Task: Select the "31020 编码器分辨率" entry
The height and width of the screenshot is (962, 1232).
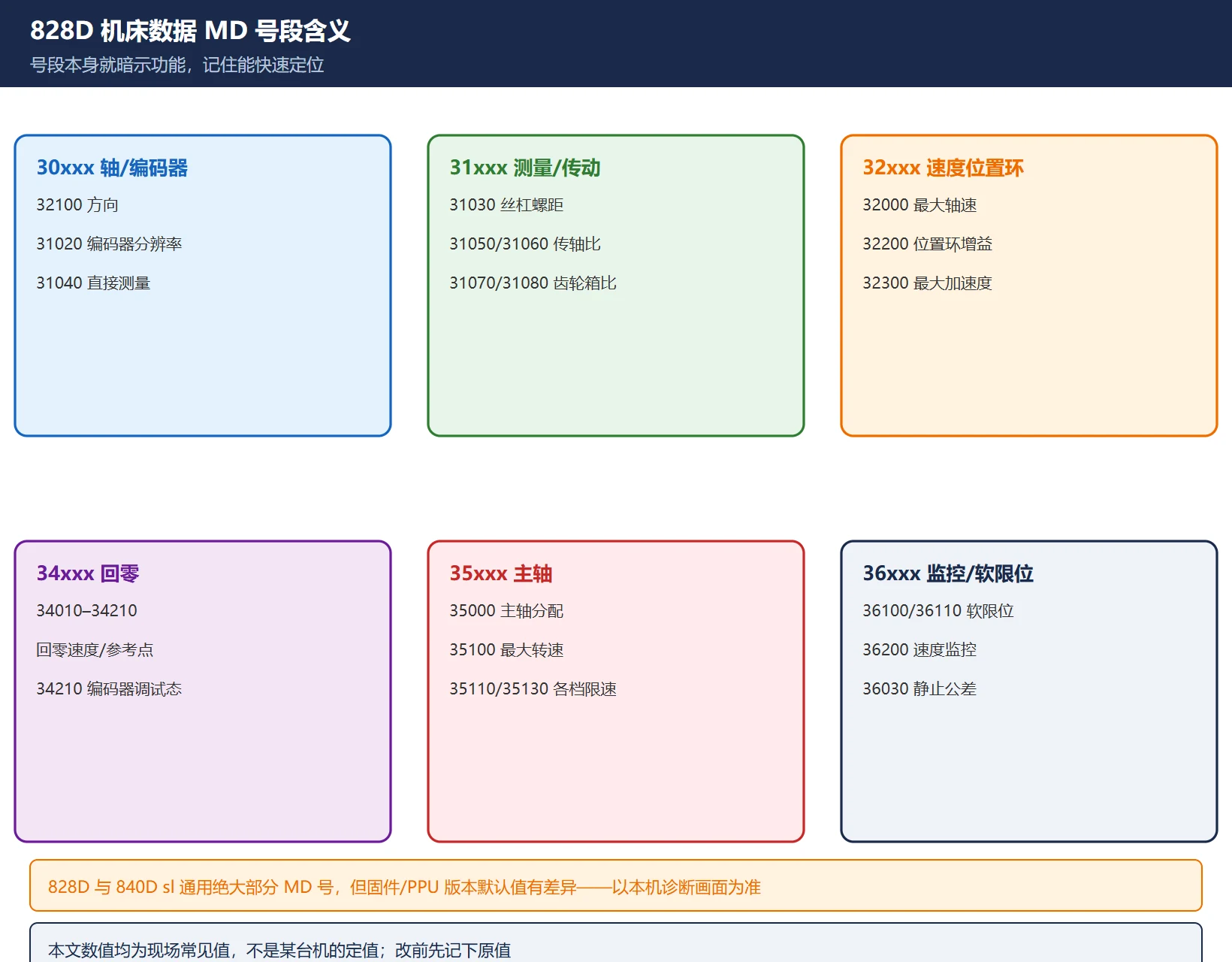Action: pyautogui.click(x=109, y=244)
